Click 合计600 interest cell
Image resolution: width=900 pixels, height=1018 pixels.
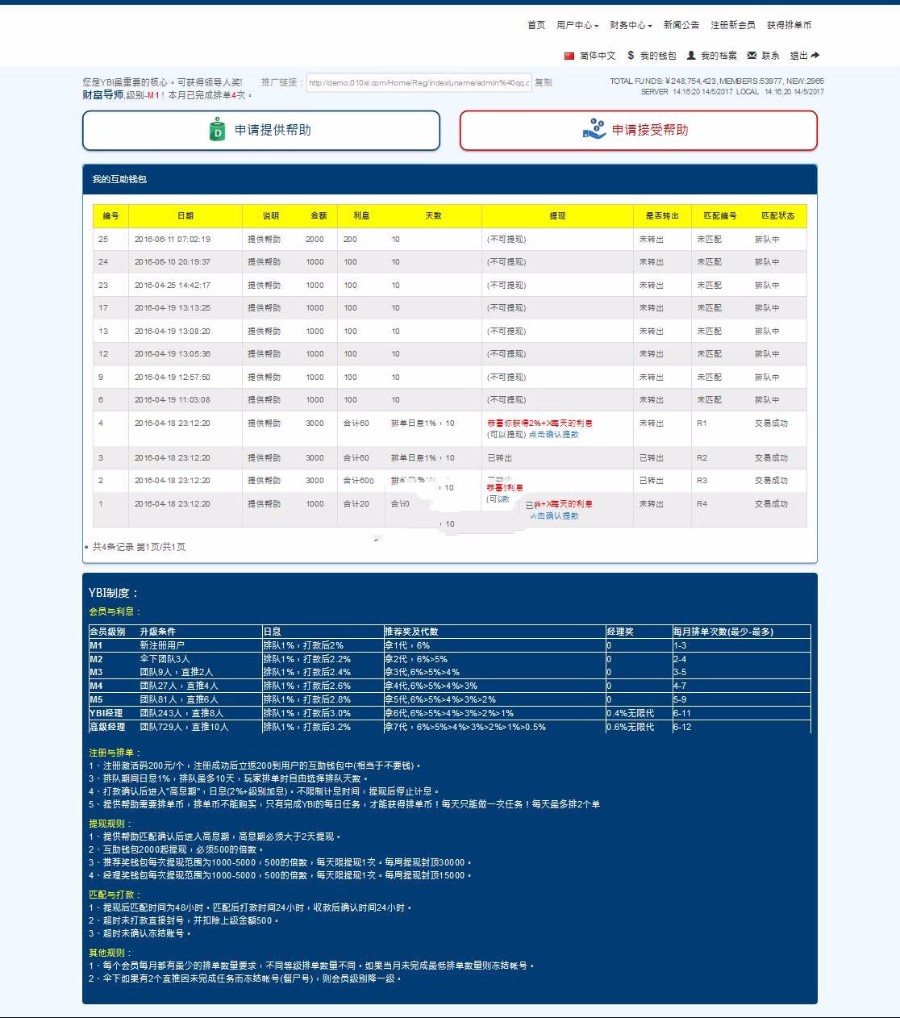[358, 481]
